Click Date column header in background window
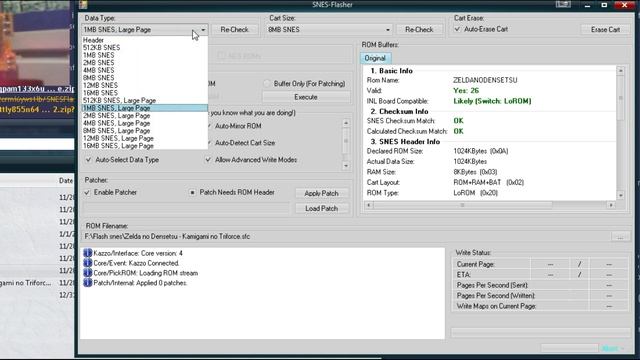This screenshot has height=360, width=640. (x=66, y=181)
